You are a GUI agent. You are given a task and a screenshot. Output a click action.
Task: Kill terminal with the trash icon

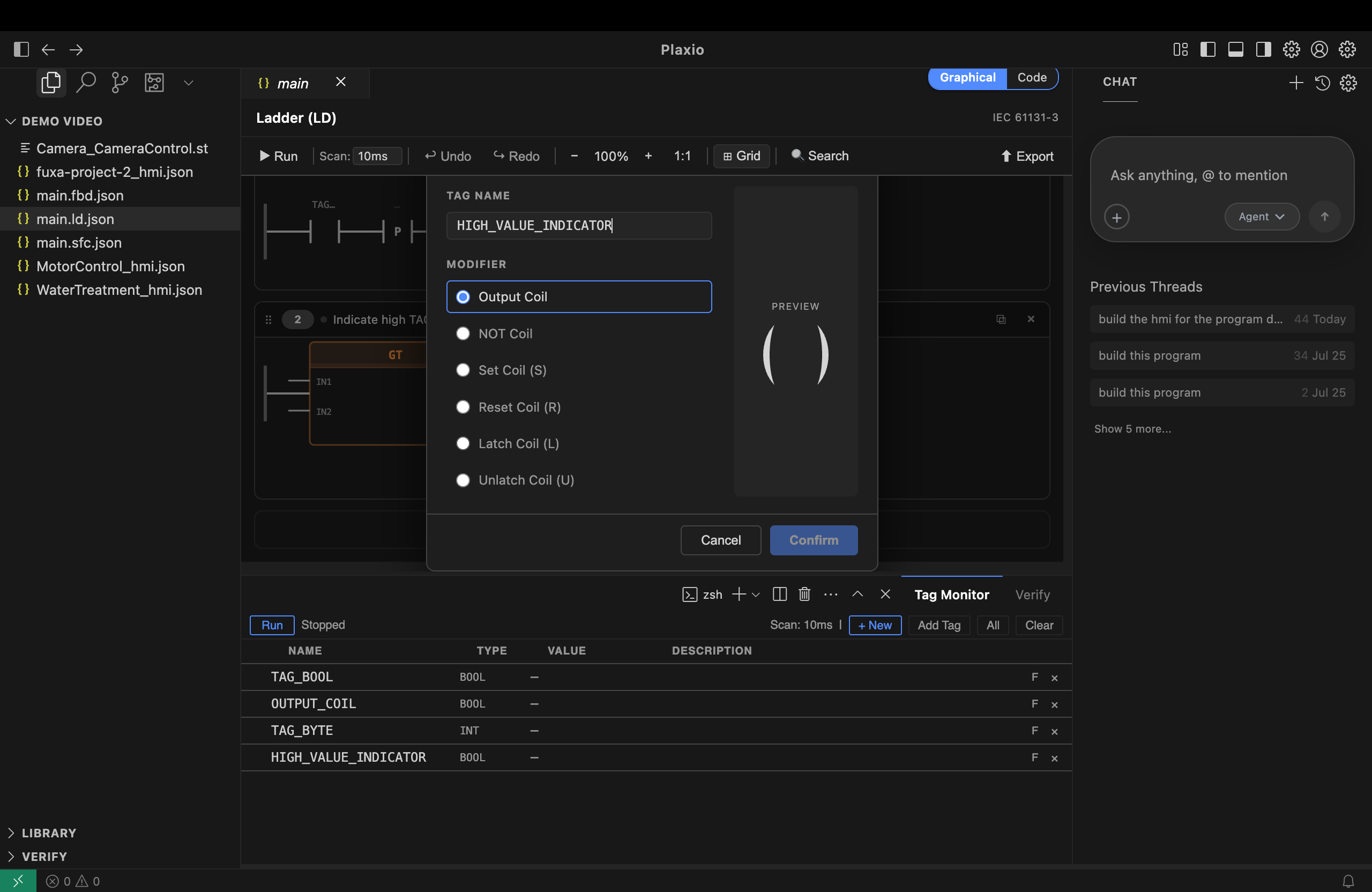[x=804, y=594]
